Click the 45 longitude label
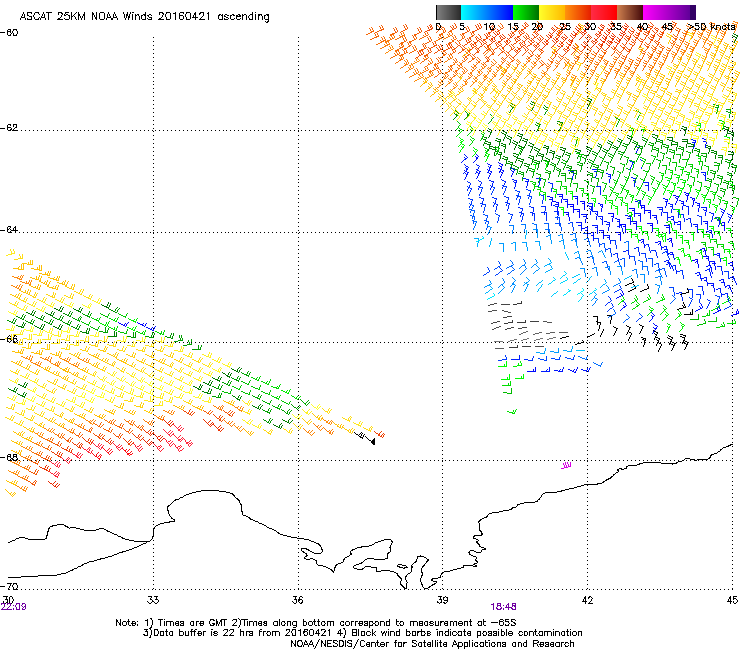The height and width of the screenshot is (650, 740). coord(732,600)
